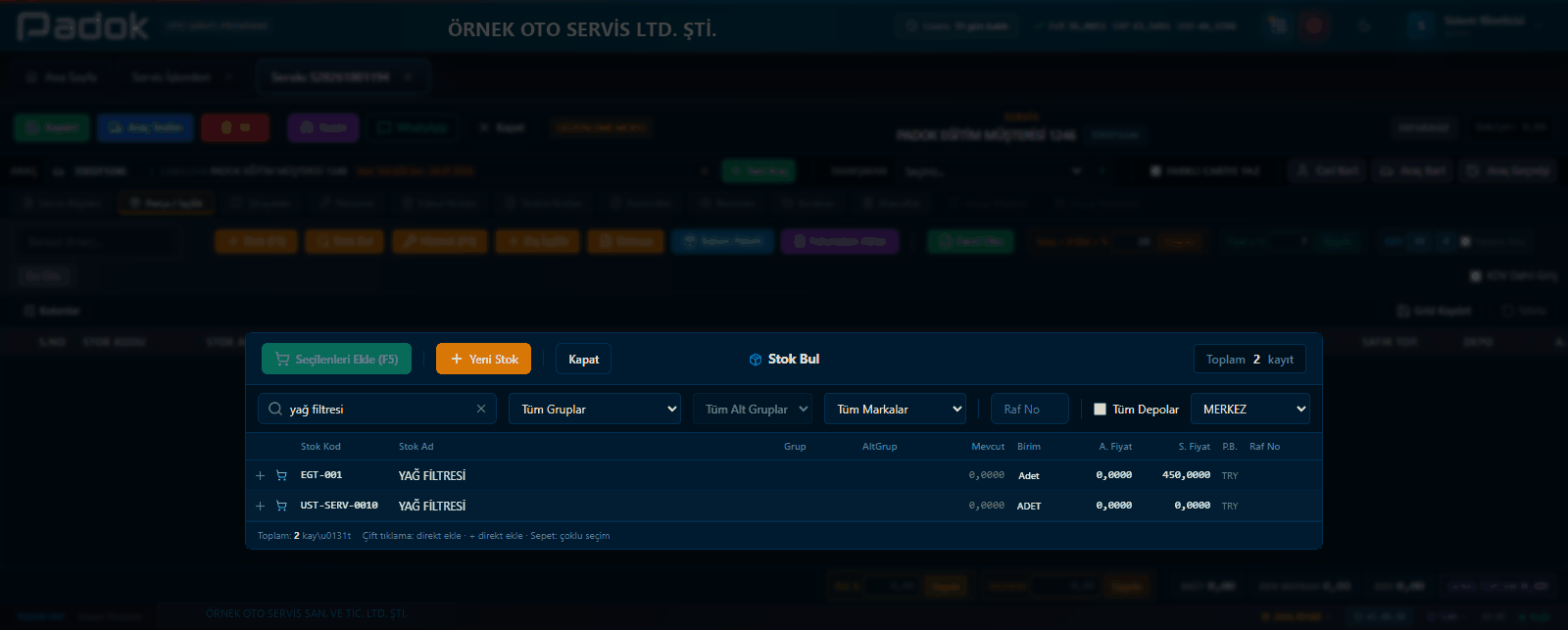Select stock code UST-SERV-0010
This screenshot has height=630, width=1568.
pyautogui.click(x=339, y=506)
